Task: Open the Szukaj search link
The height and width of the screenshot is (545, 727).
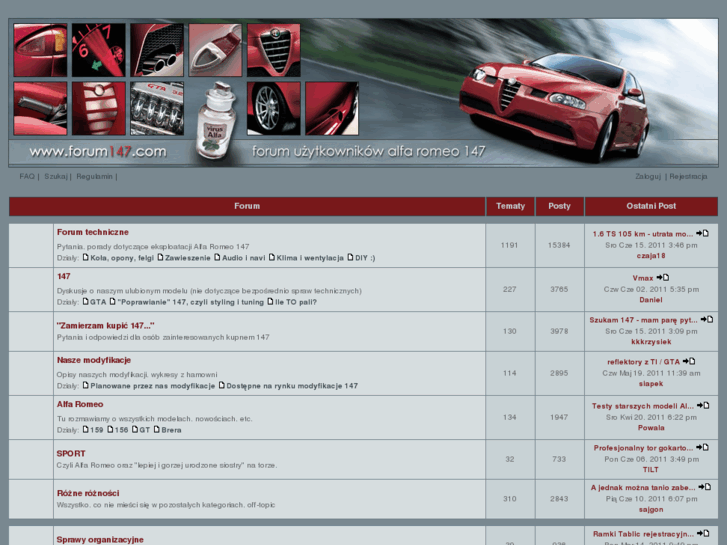Action: [56, 176]
